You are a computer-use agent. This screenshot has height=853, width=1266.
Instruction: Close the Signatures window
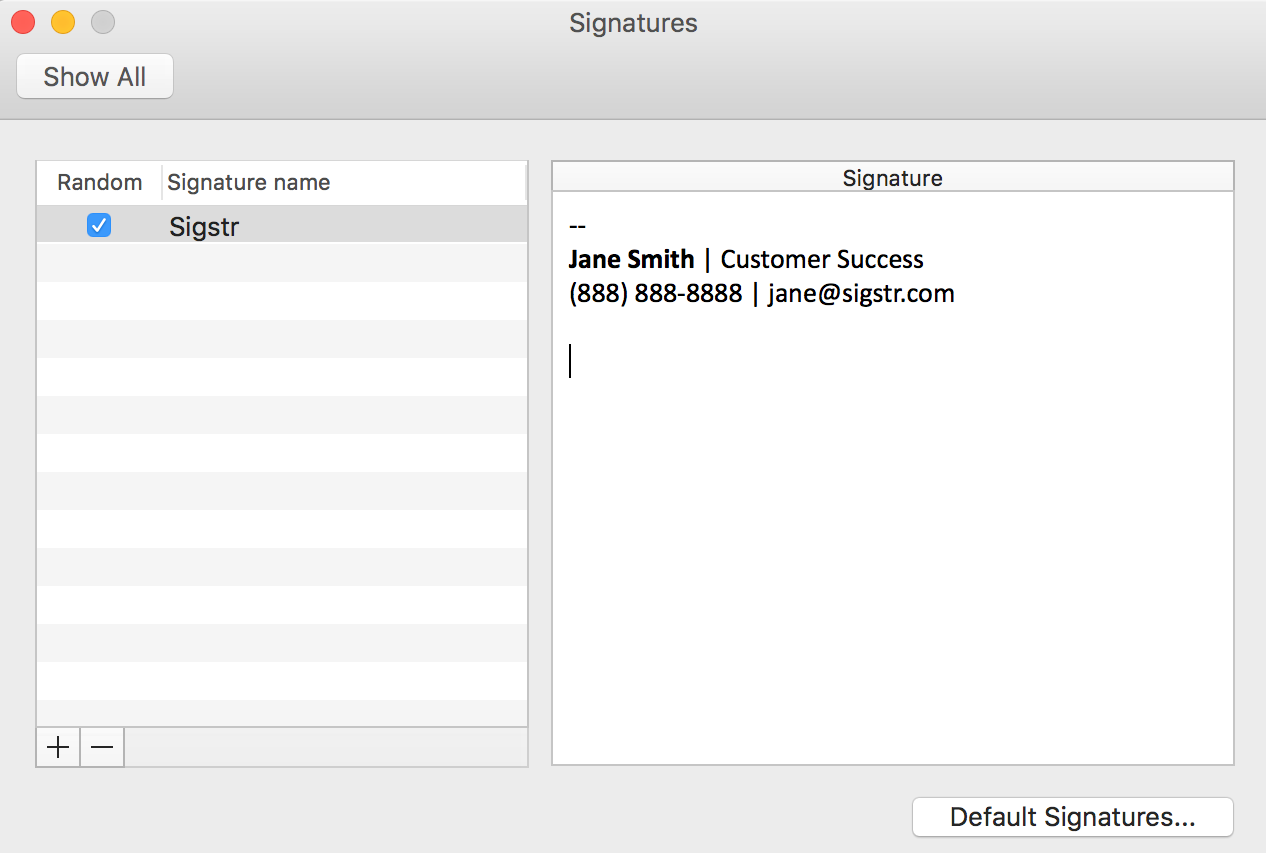click(x=23, y=22)
